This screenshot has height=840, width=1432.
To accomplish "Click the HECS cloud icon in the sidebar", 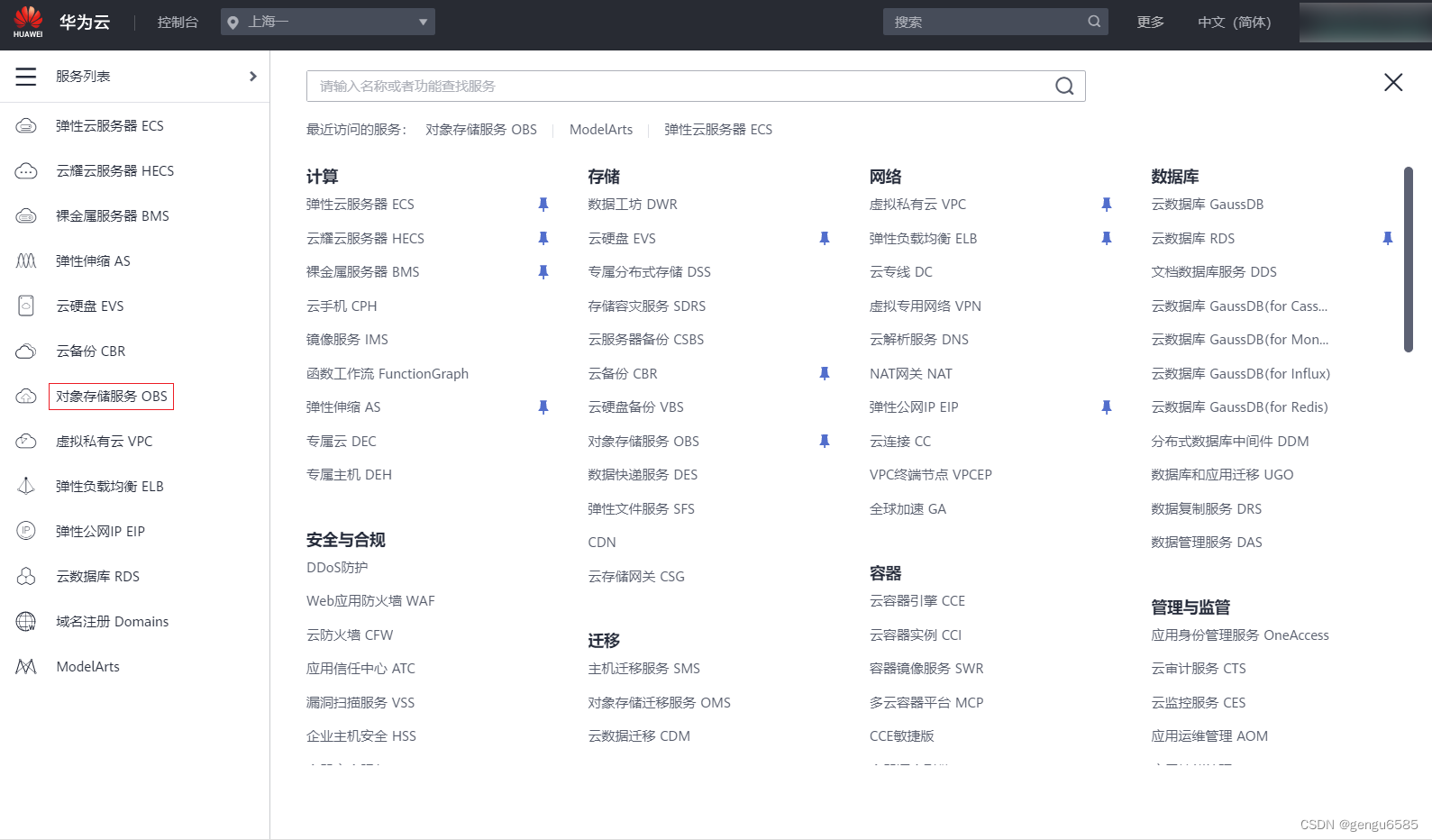I will [x=26, y=171].
